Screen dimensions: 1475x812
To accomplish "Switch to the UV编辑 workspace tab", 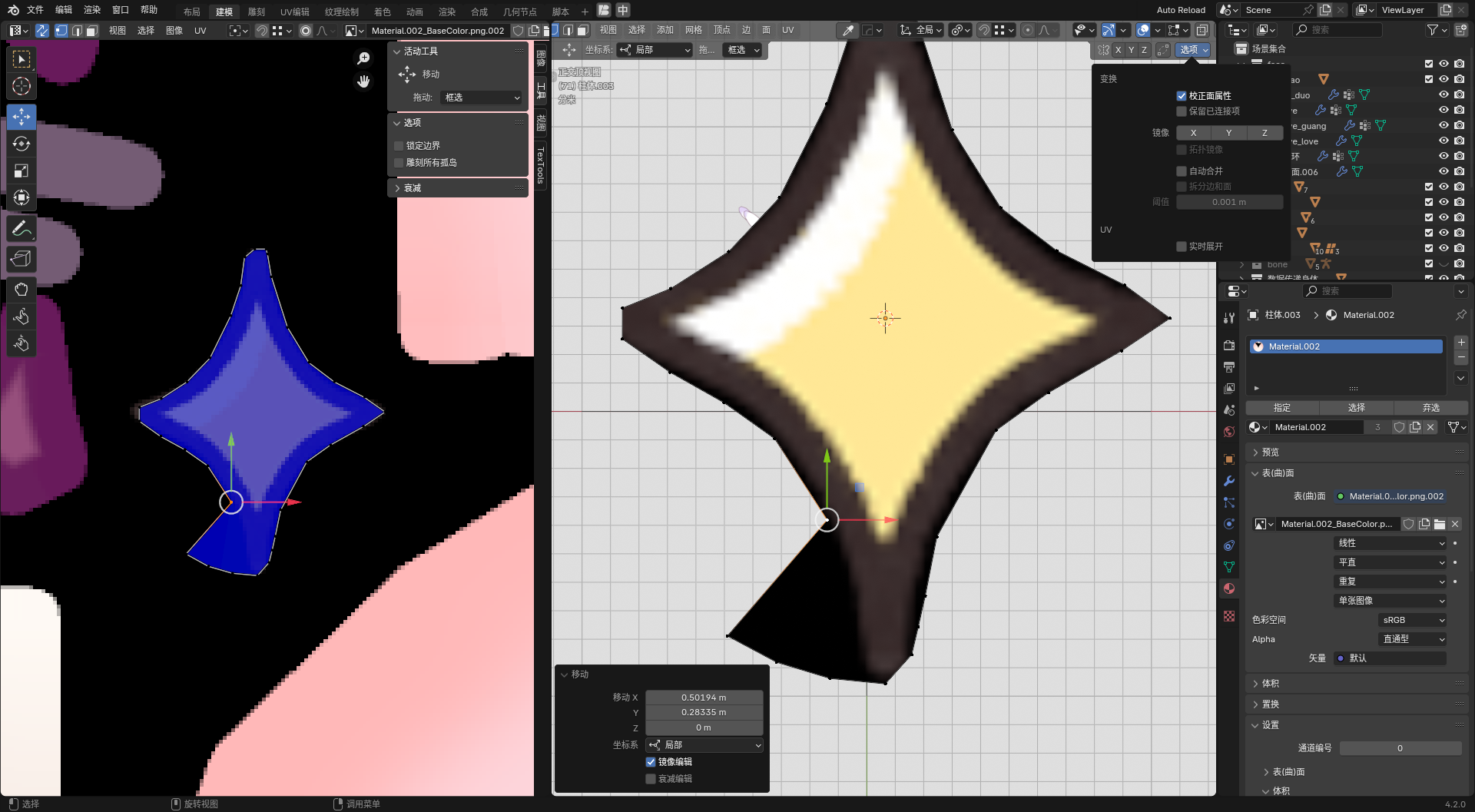I will point(294,12).
